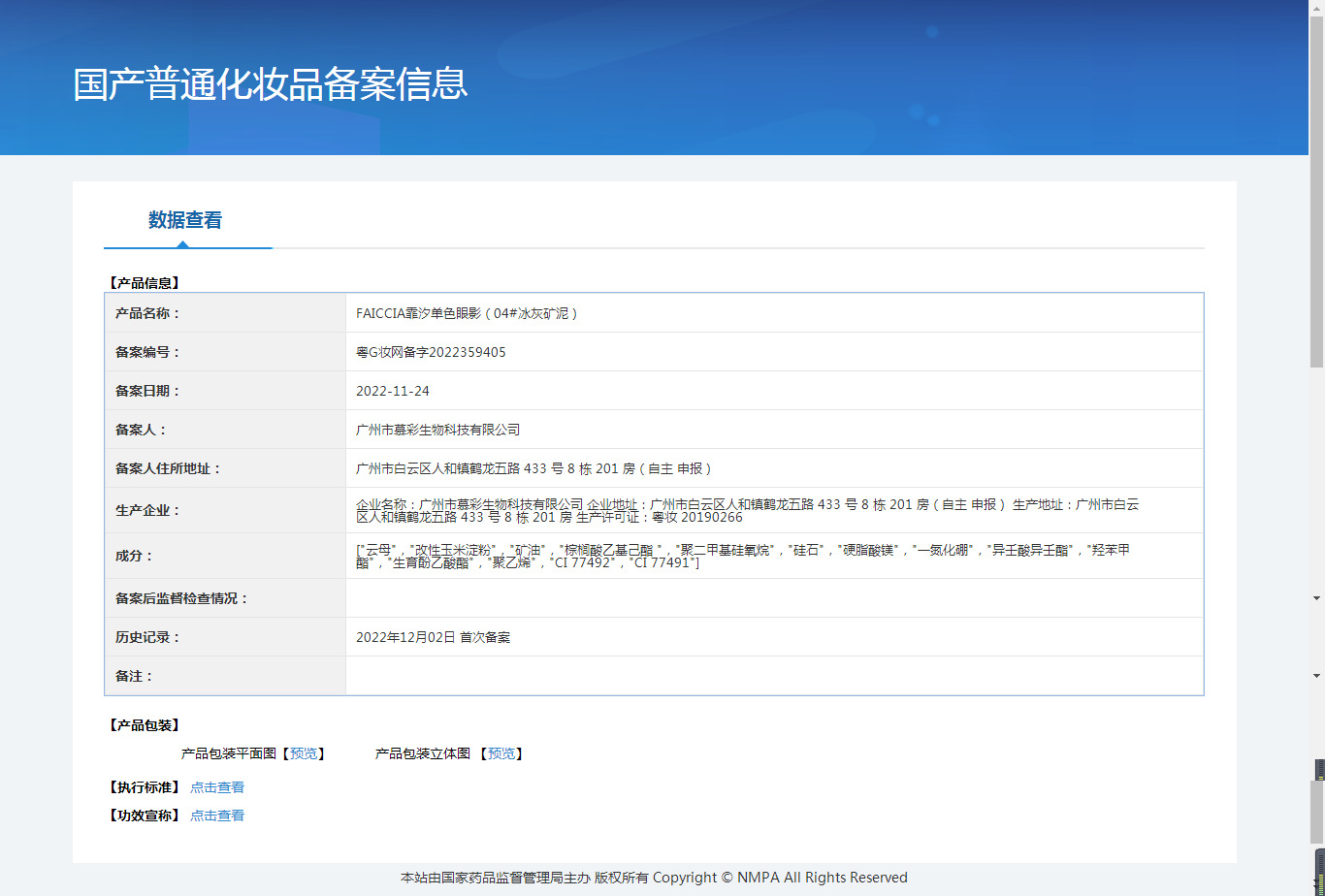Click the 产品包装平面图 label
This screenshot has width=1325, height=896.
pyautogui.click(x=229, y=753)
